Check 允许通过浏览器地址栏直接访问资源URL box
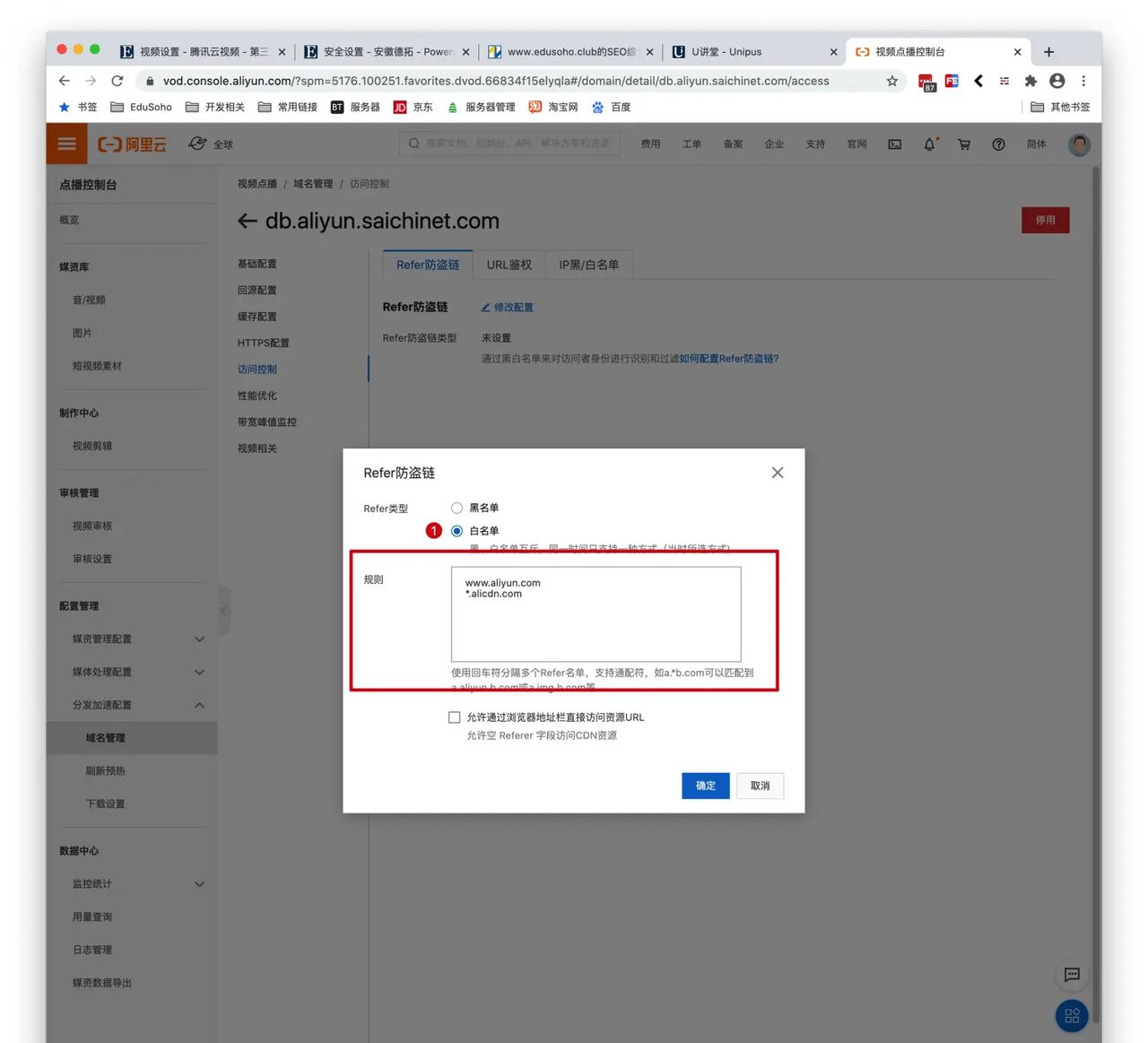The width and height of the screenshot is (1148, 1043). click(x=455, y=717)
